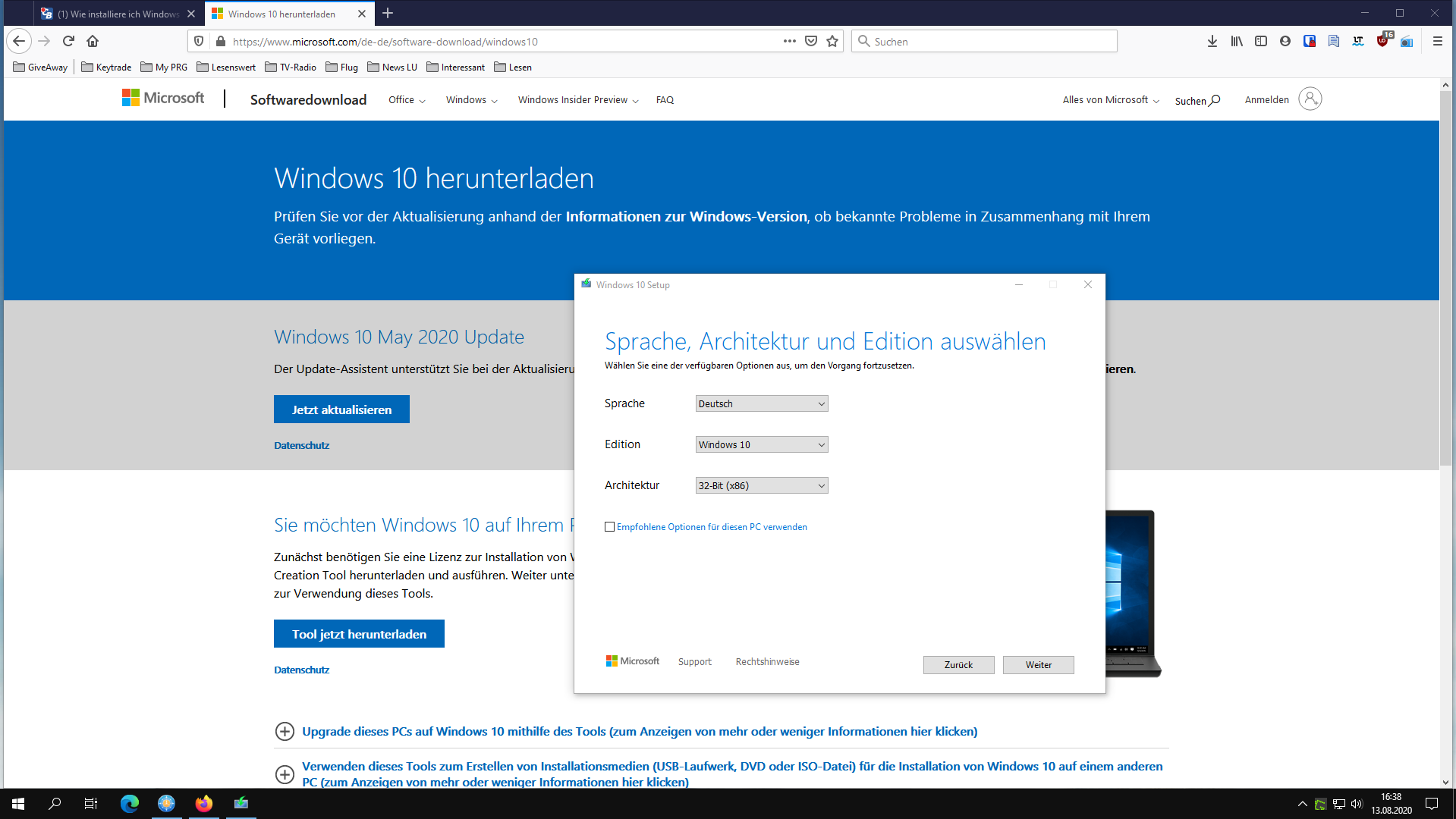This screenshot has width=1456, height=819.
Task: Open Task View on the taskbar
Action: tap(91, 803)
